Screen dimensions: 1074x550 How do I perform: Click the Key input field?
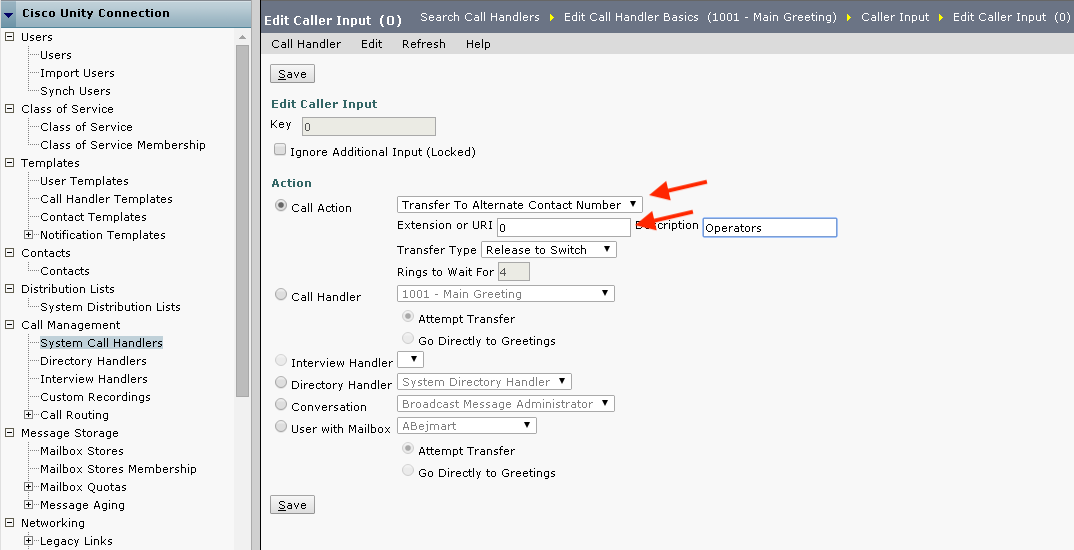[369, 127]
